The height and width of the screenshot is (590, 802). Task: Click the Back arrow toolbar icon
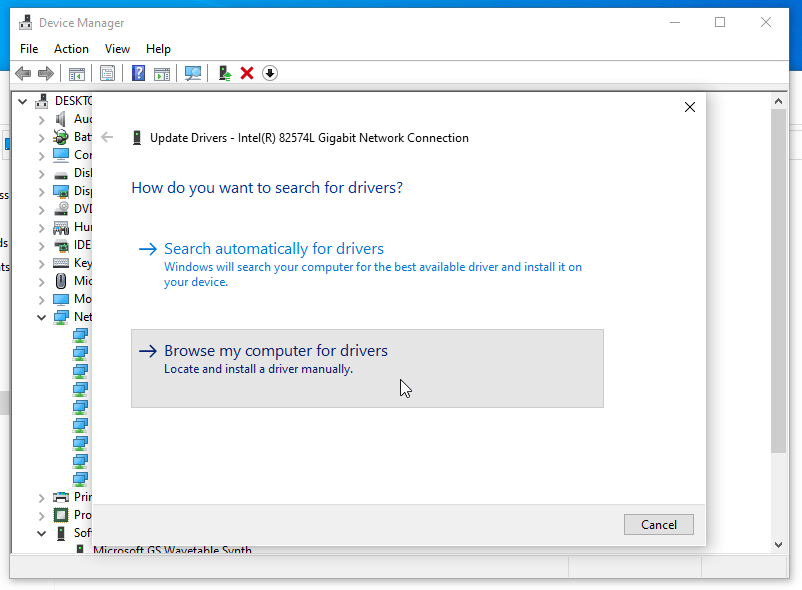pos(23,74)
